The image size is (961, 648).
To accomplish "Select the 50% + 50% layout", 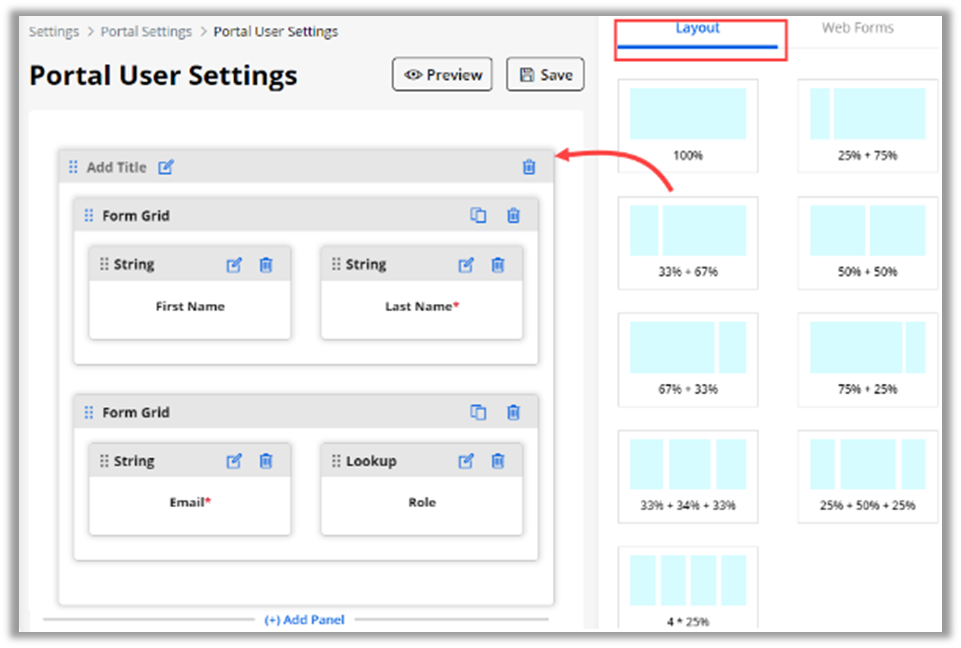I will (x=867, y=238).
